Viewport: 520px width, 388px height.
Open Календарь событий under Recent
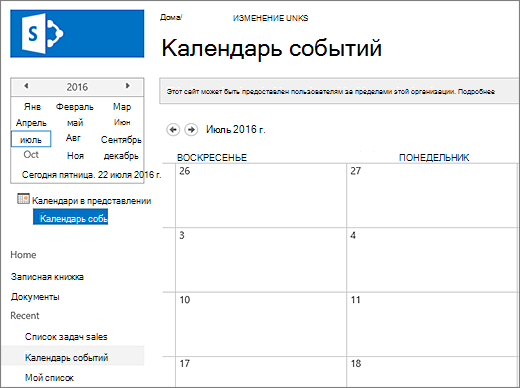[x=66, y=358]
